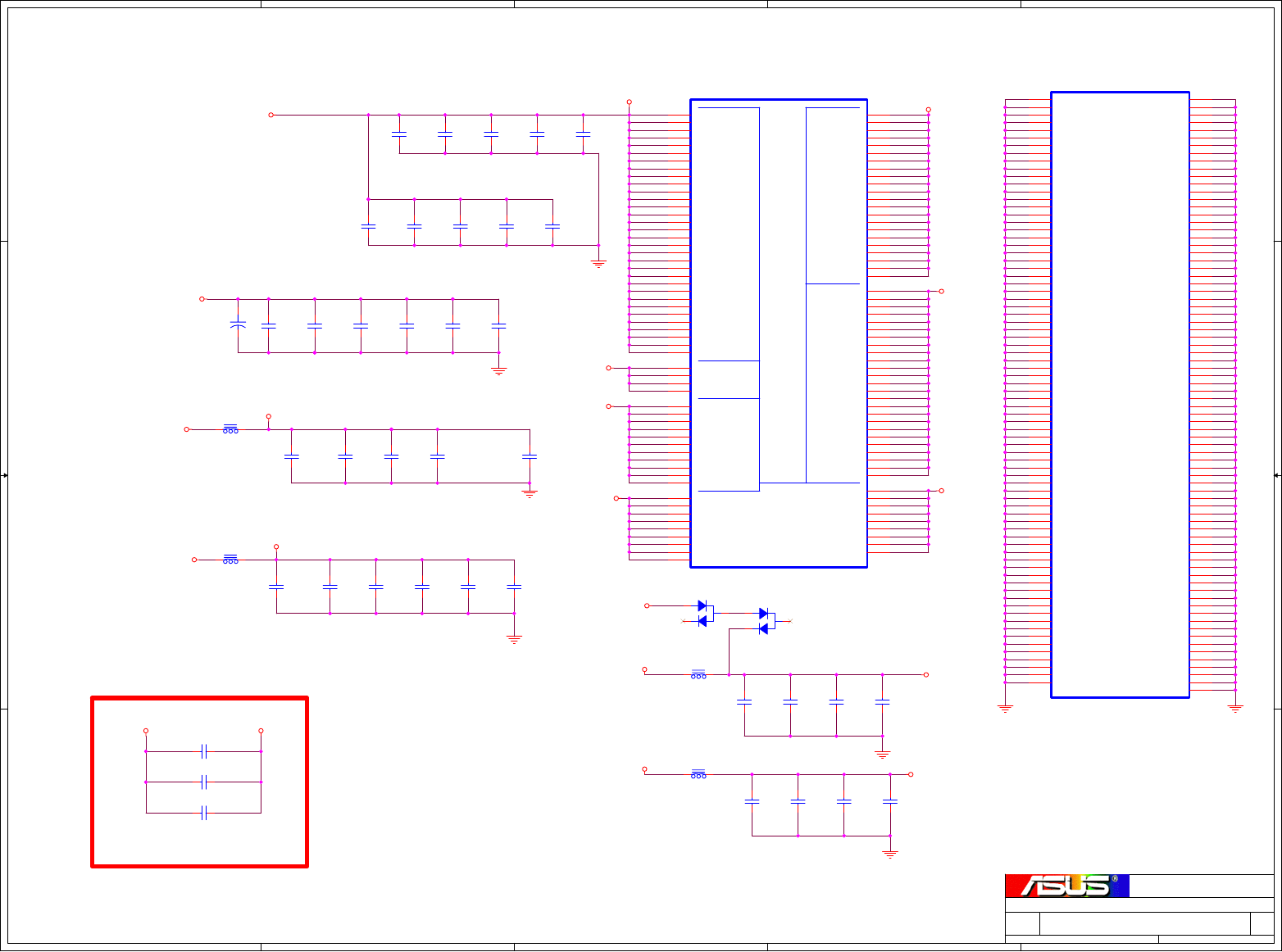Select the power port feeding the ten-capacitor bank
1282x952 pixels.
coord(271,115)
